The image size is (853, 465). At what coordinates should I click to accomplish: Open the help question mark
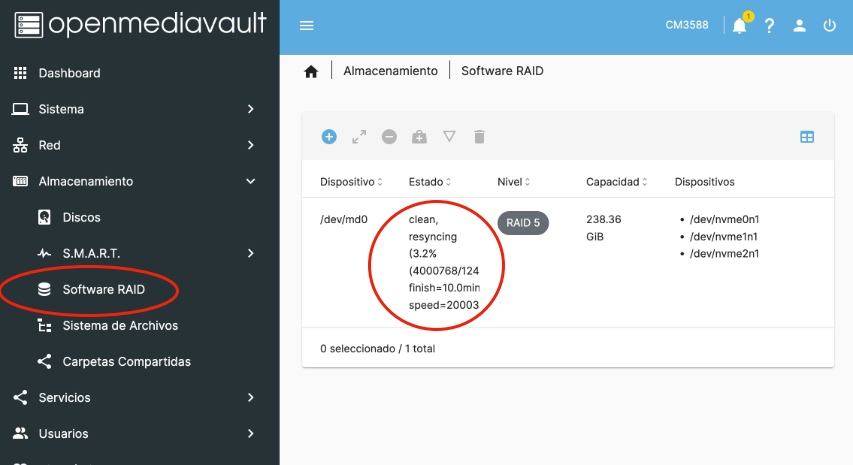click(x=769, y=26)
